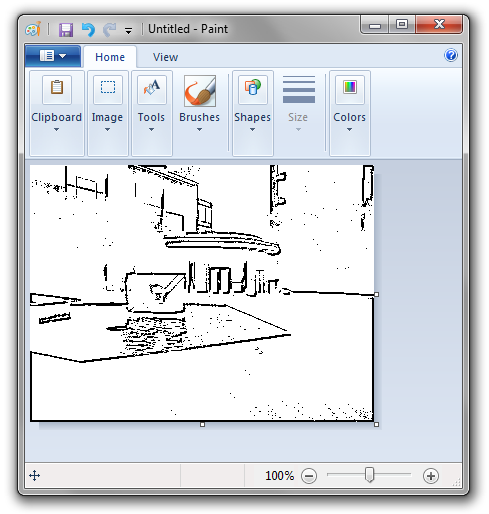The width and height of the screenshot is (489, 514).
Task: Click the Colors palette icon
Action: [350, 89]
